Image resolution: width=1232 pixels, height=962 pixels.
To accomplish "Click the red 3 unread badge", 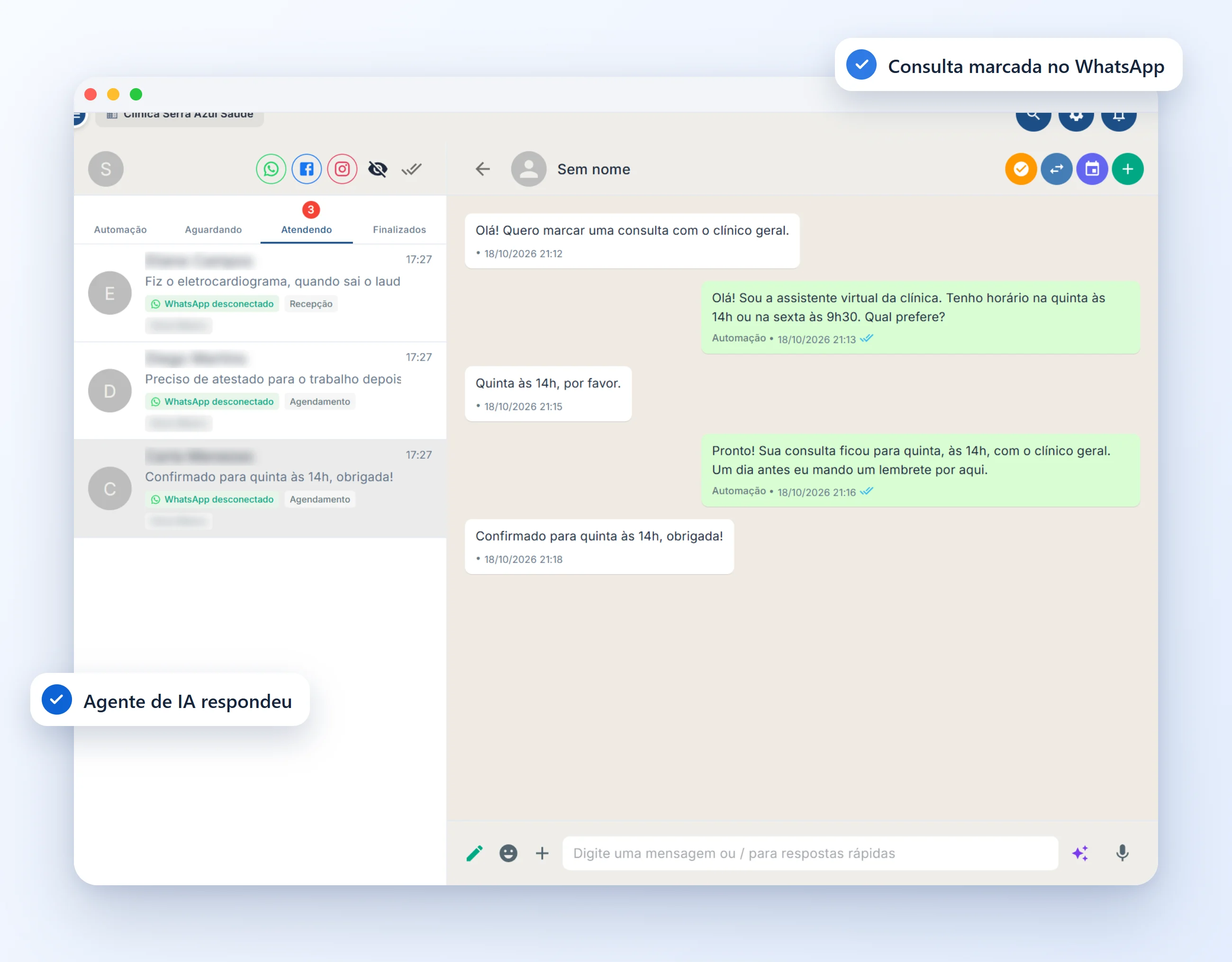I will click(311, 209).
